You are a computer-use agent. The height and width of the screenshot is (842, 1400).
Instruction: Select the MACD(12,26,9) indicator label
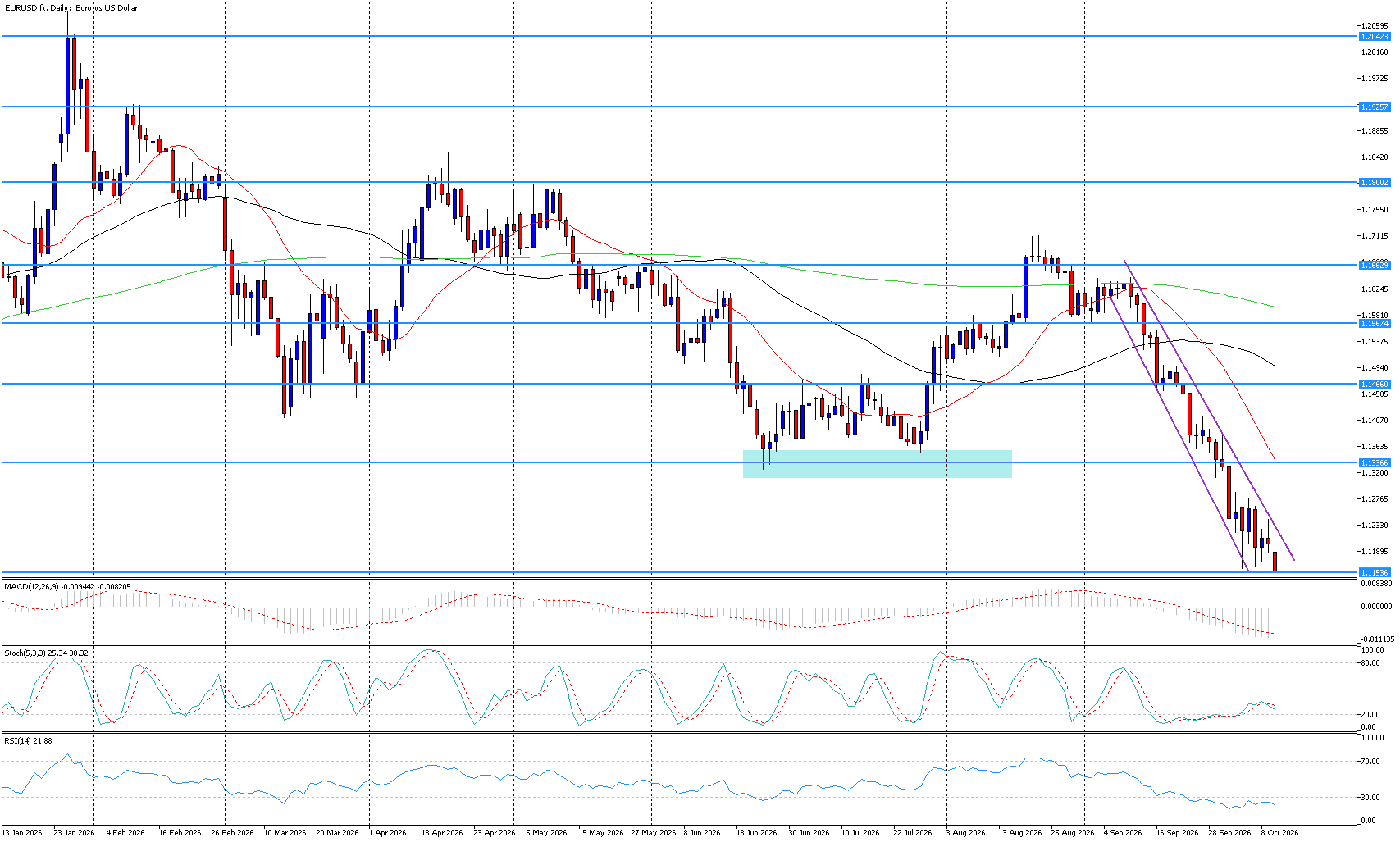coord(67,587)
